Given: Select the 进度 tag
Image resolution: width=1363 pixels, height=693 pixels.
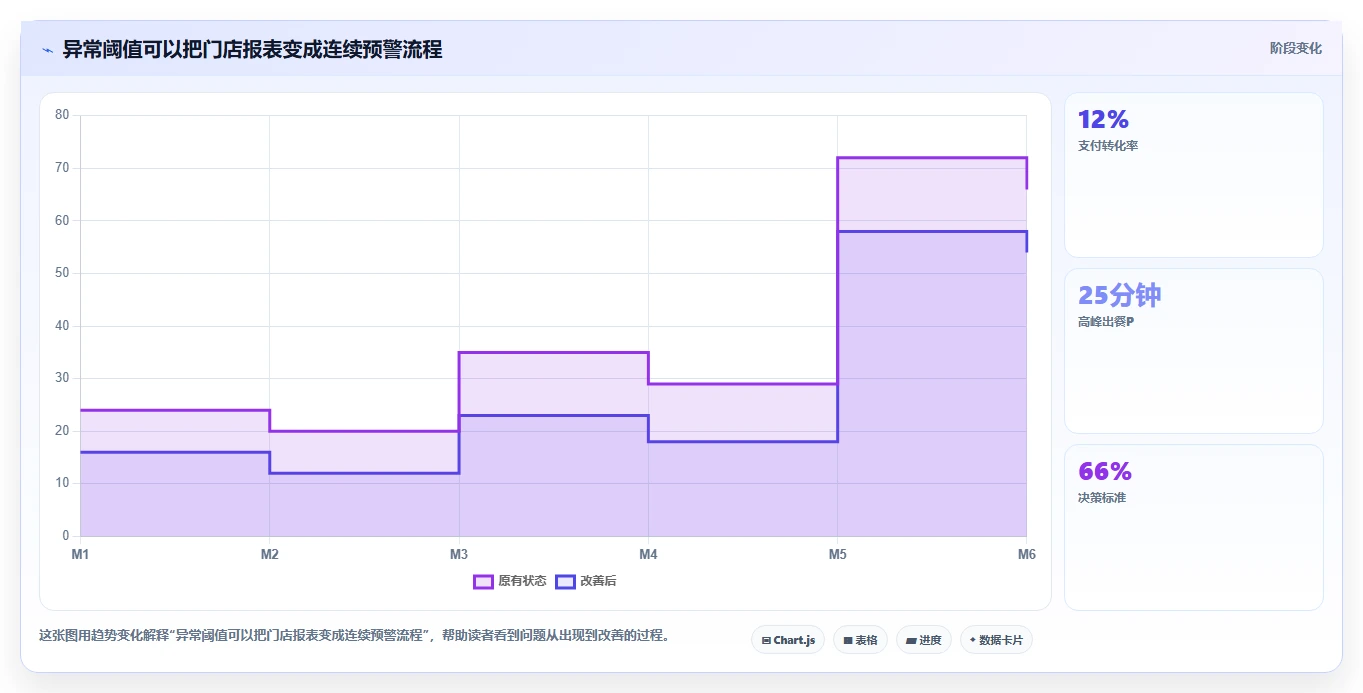Looking at the screenshot, I should click(923, 640).
